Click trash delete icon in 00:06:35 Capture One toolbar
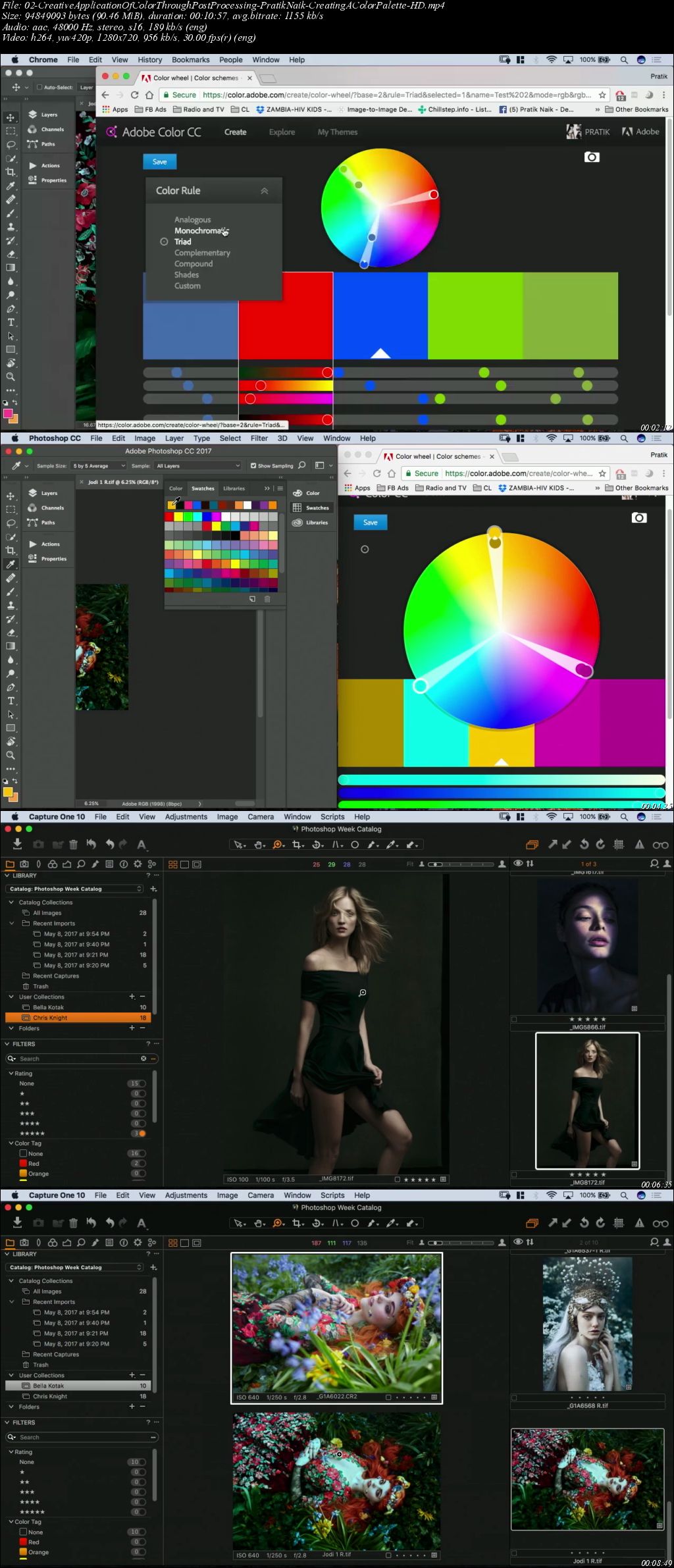 click(x=73, y=844)
